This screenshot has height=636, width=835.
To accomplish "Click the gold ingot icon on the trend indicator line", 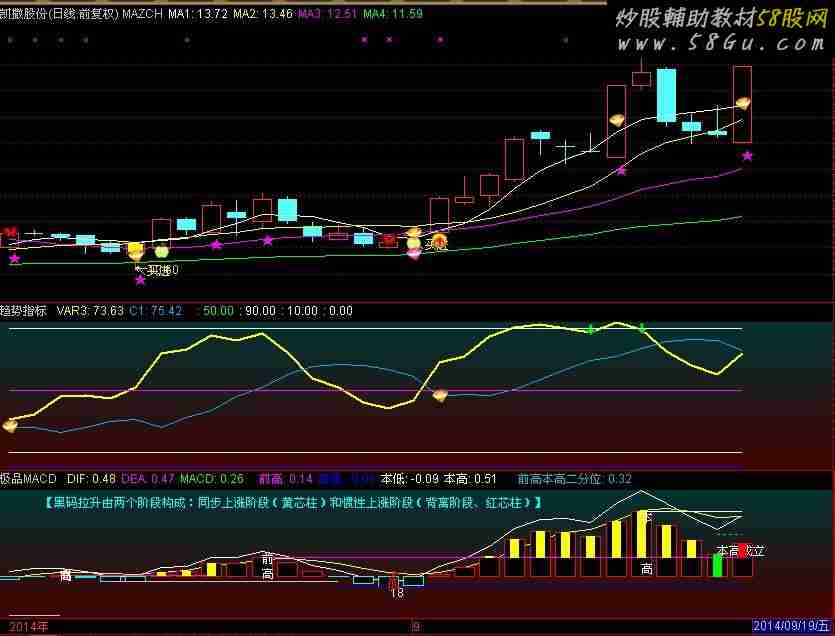I will pyautogui.click(x=439, y=395).
